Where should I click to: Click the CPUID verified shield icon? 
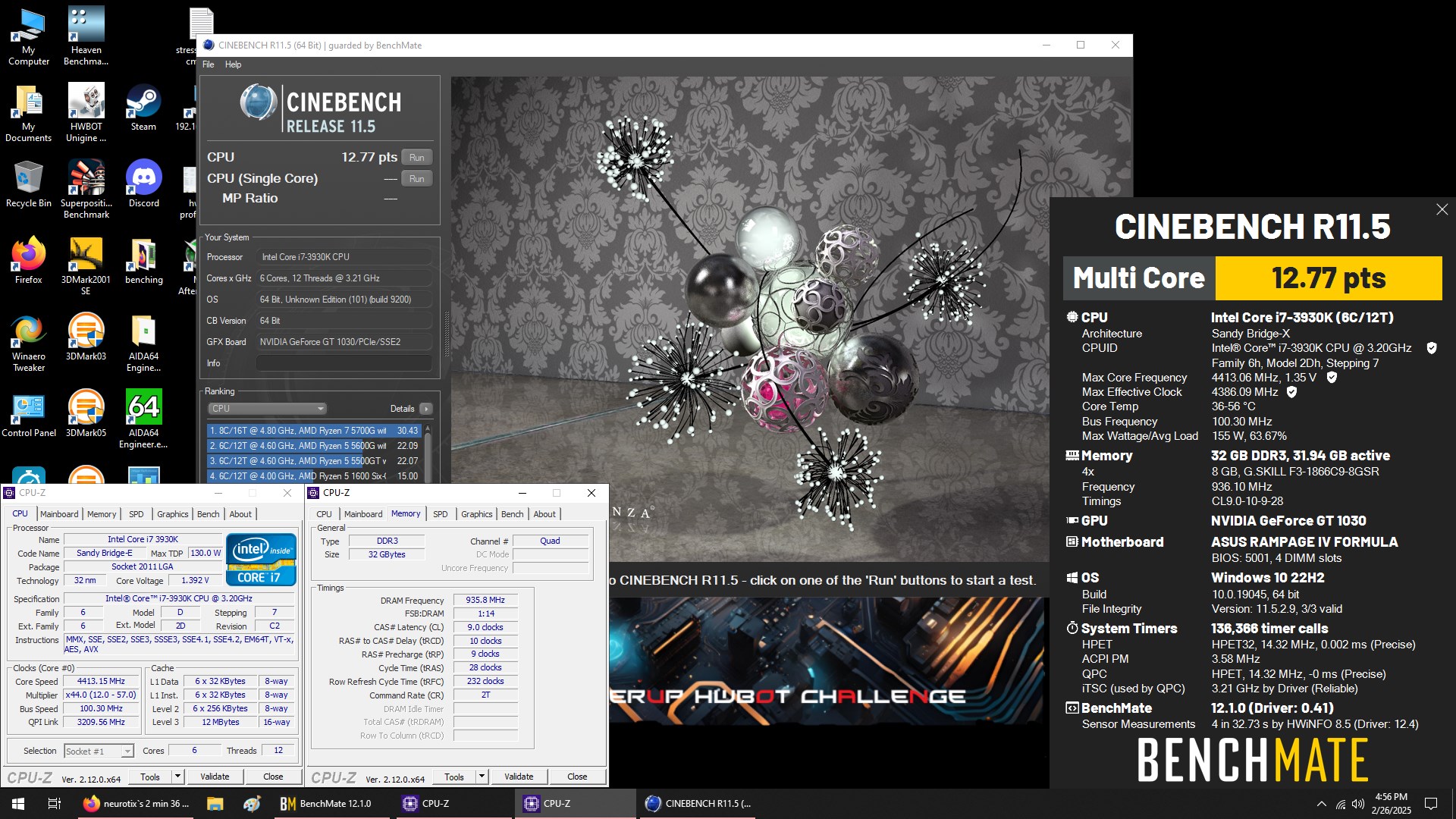tap(1432, 348)
